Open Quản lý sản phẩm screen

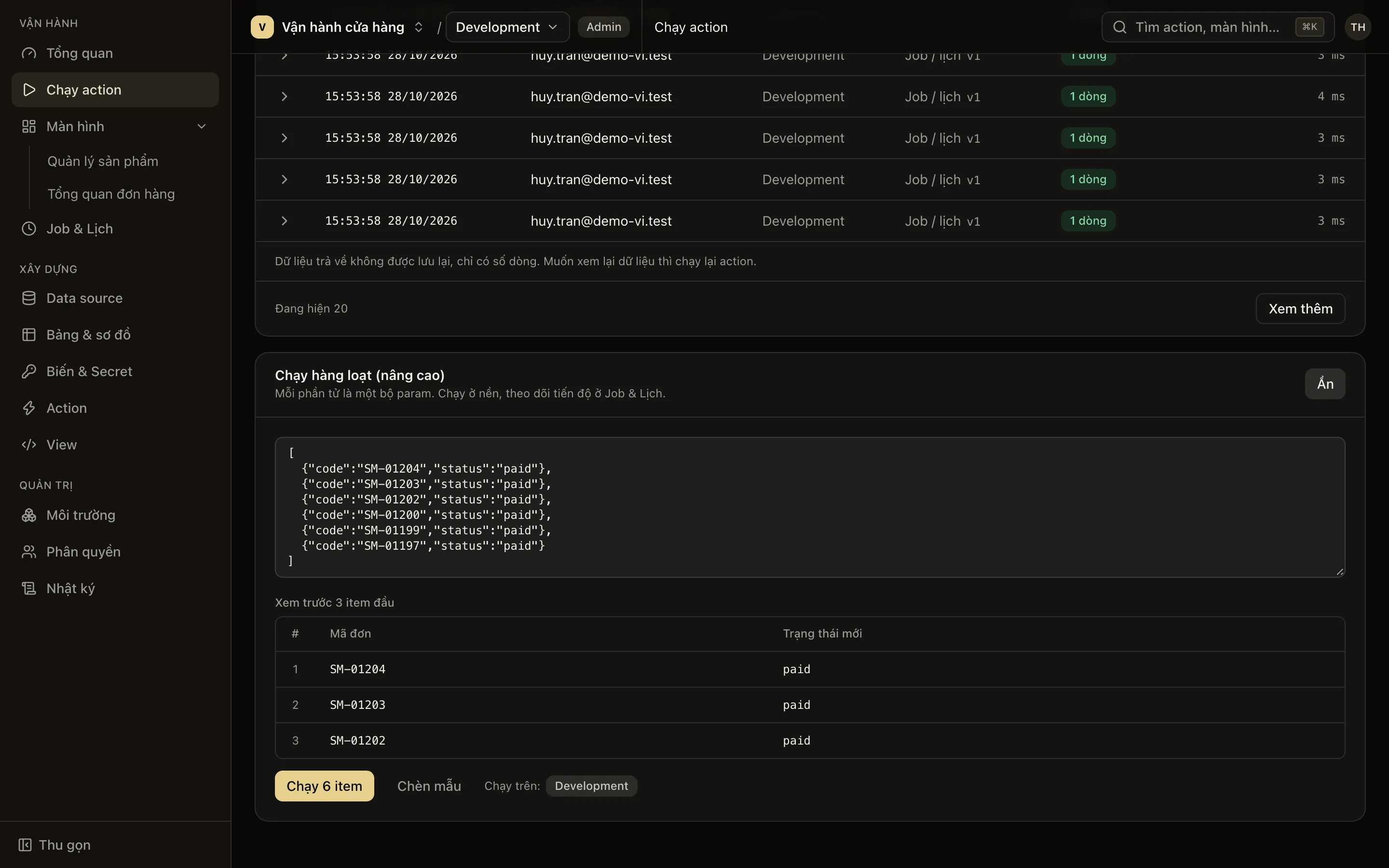tap(103, 162)
